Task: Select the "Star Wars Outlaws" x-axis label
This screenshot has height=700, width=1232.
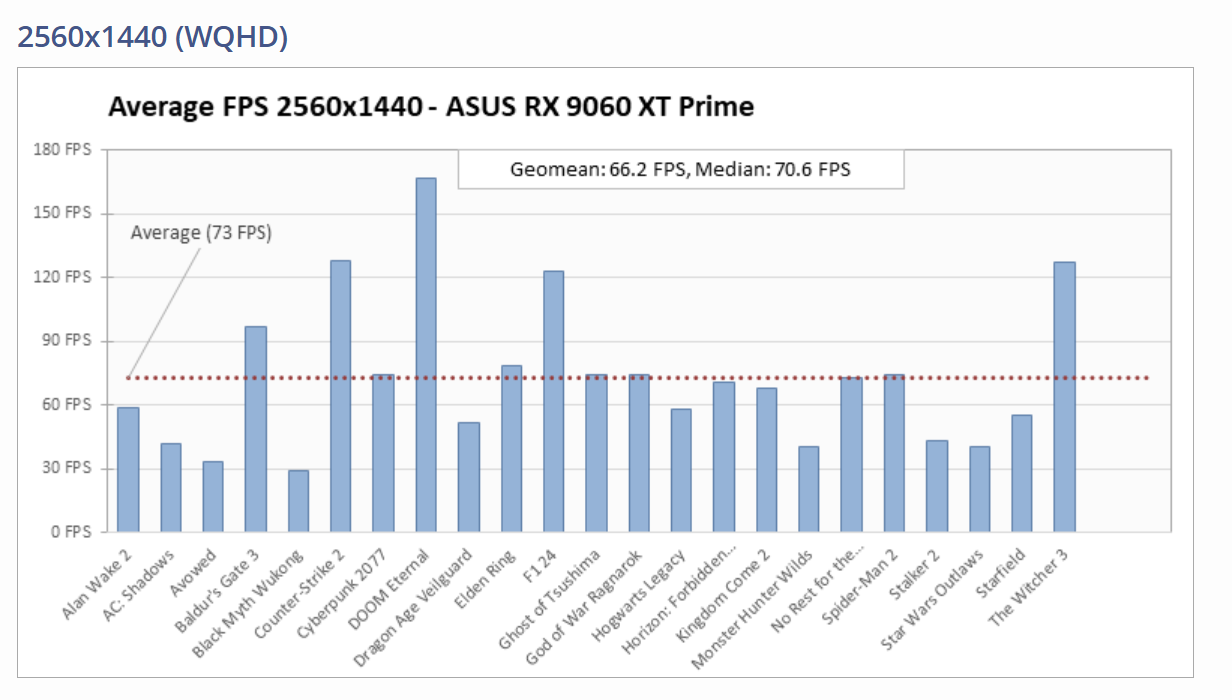Action: (934, 600)
